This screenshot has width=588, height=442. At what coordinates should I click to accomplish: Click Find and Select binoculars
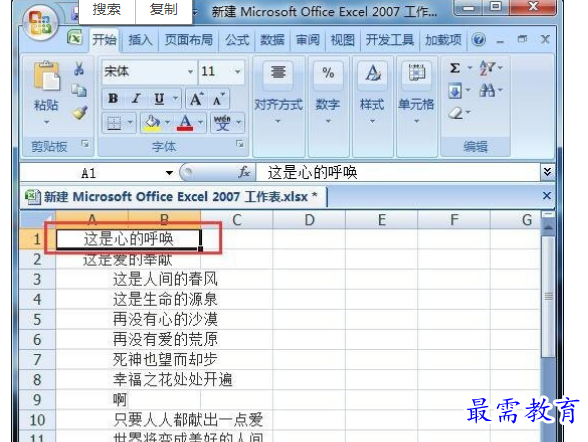point(487,90)
